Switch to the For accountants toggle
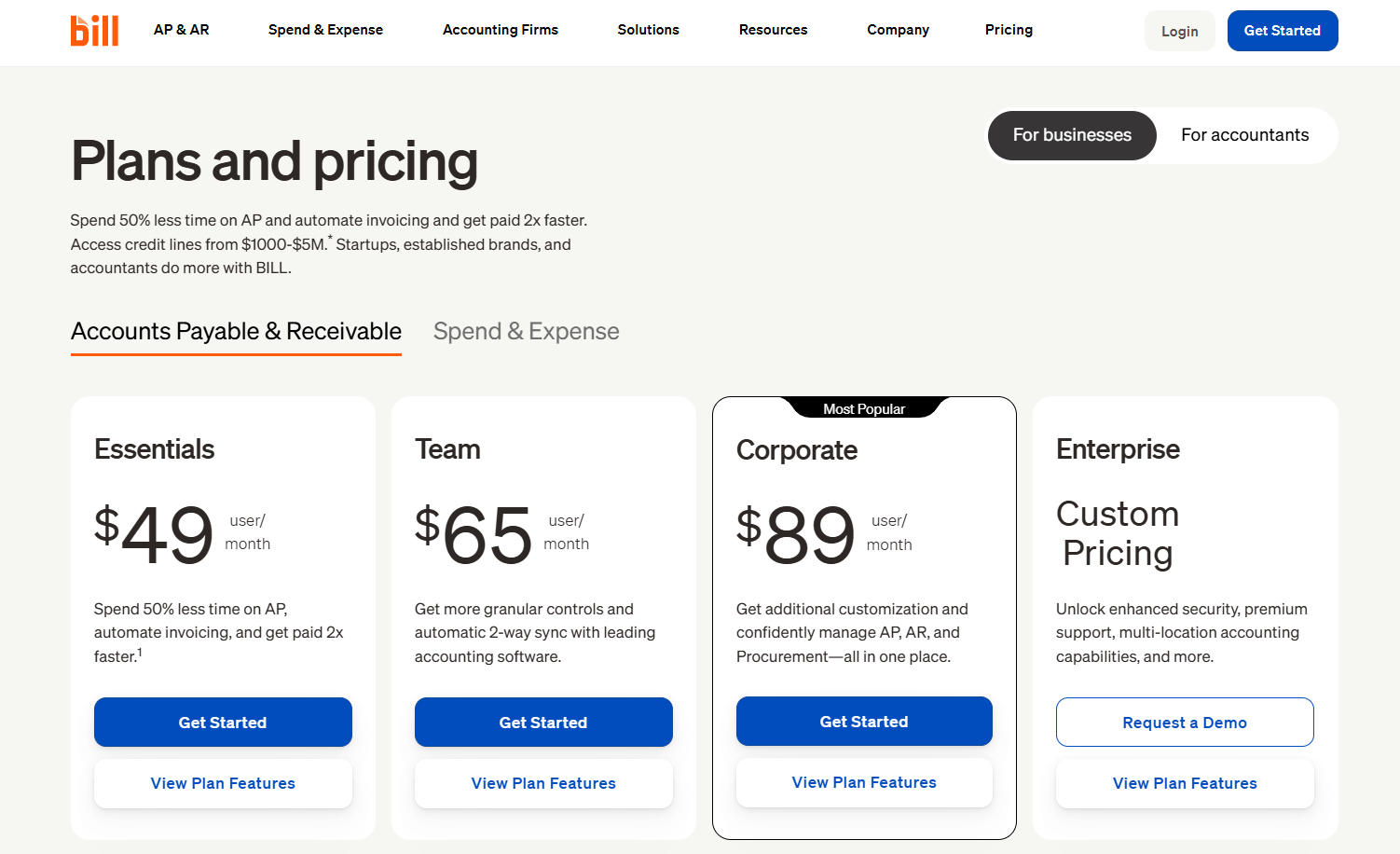Viewport: 1400px width, 854px height. (x=1245, y=135)
